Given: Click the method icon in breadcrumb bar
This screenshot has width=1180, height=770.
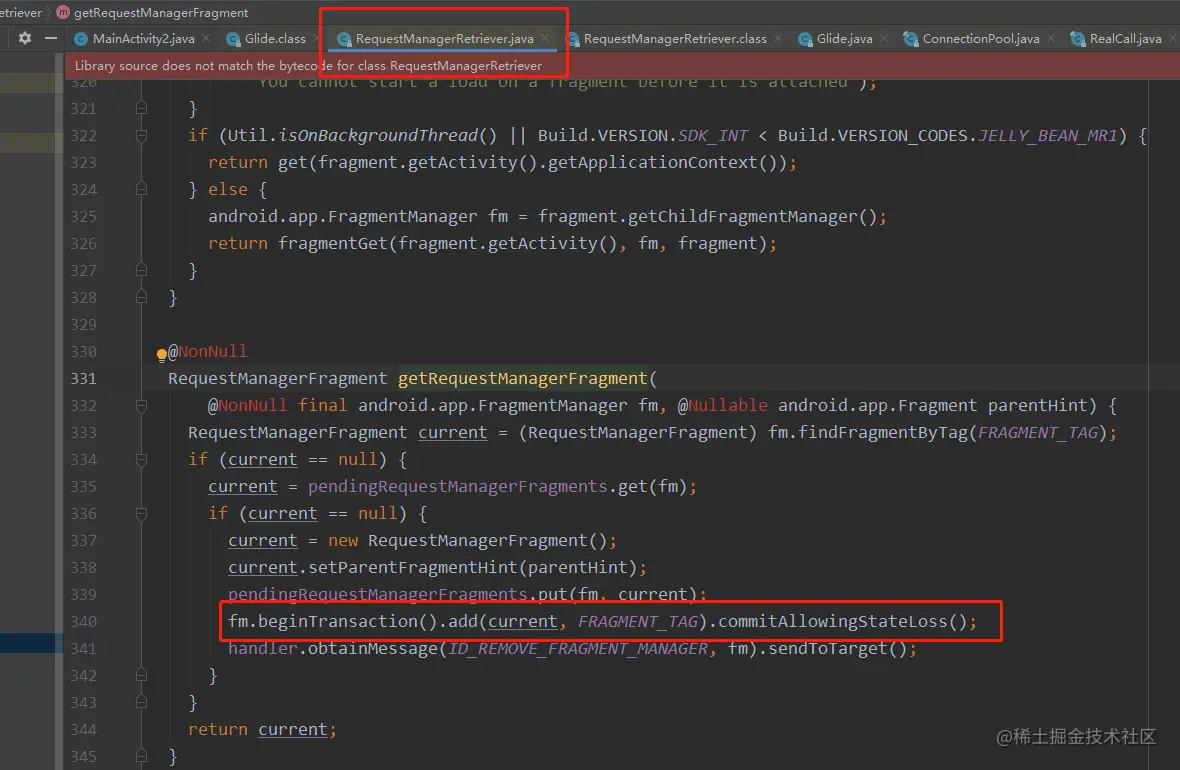Looking at the screenshot, I should click(x=63, y=12).
